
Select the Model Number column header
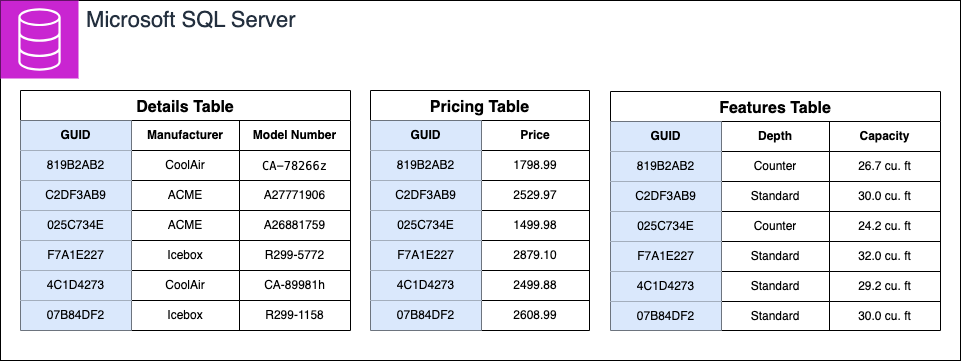point(295,135)
